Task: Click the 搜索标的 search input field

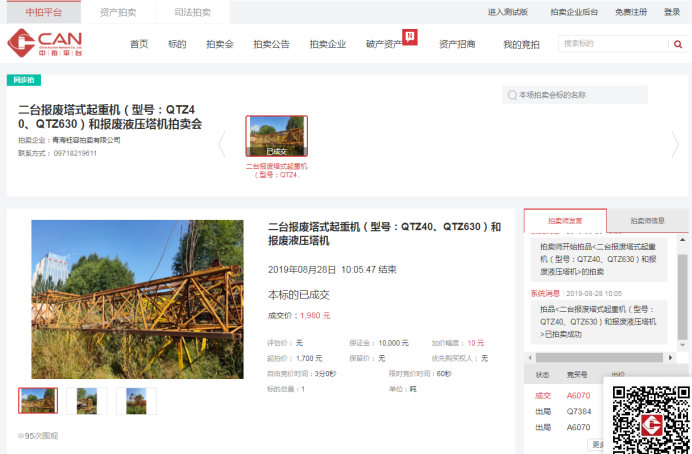Action: 610,44
